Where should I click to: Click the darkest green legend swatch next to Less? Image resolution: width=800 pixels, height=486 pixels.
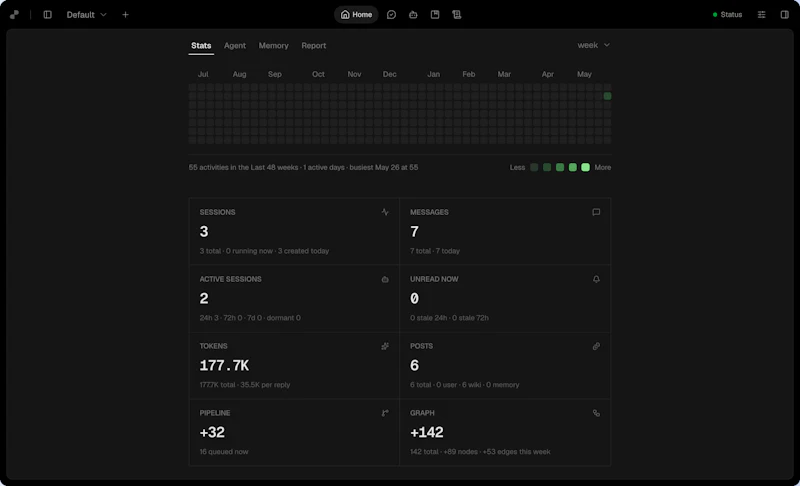[534, 167]
